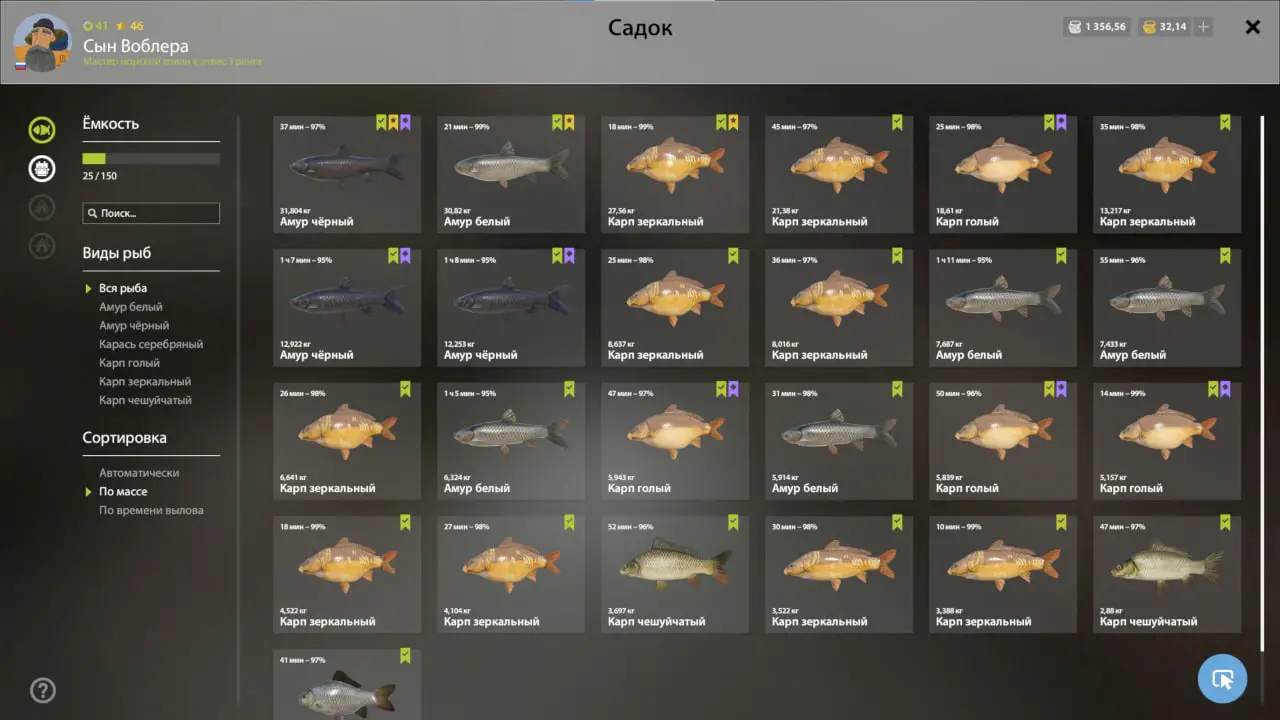Filter by Карп чешуйчатый species
Image resolution: width=1280 pixels, height=720 pixels.
(145, 400)
